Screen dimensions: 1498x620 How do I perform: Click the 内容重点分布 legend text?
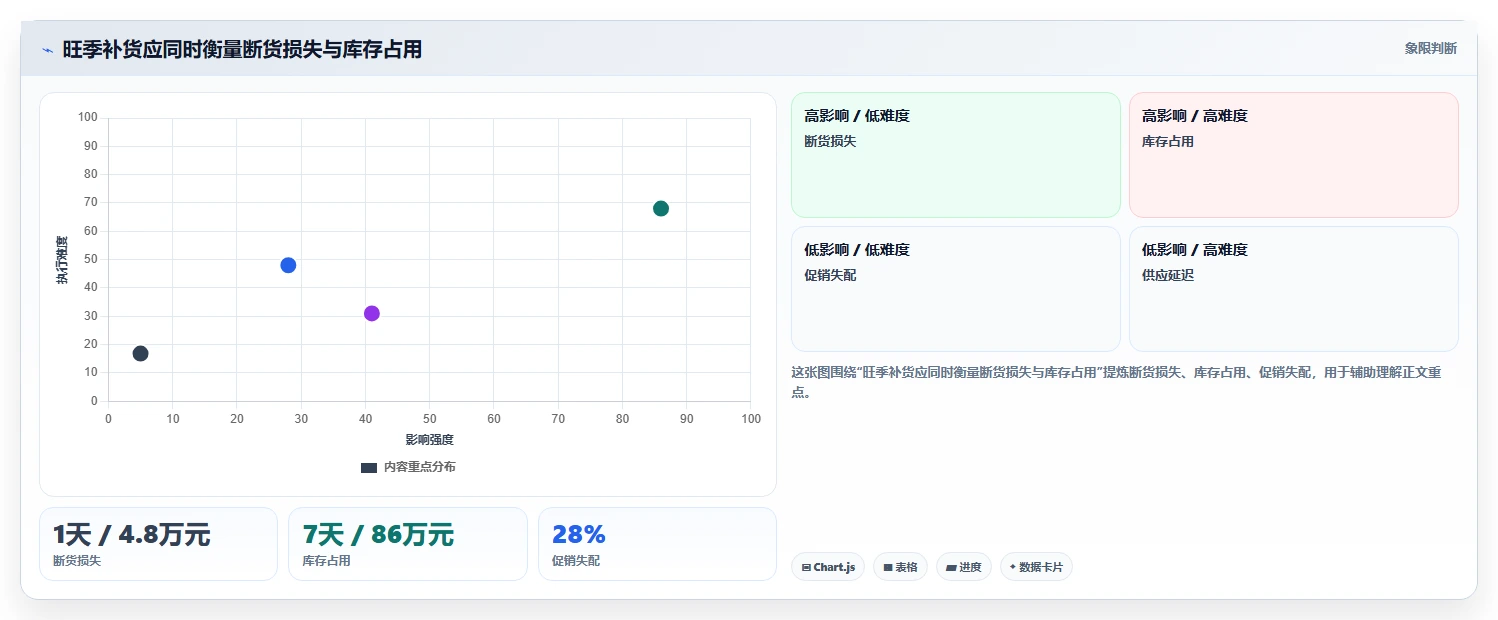pos(419,467)
